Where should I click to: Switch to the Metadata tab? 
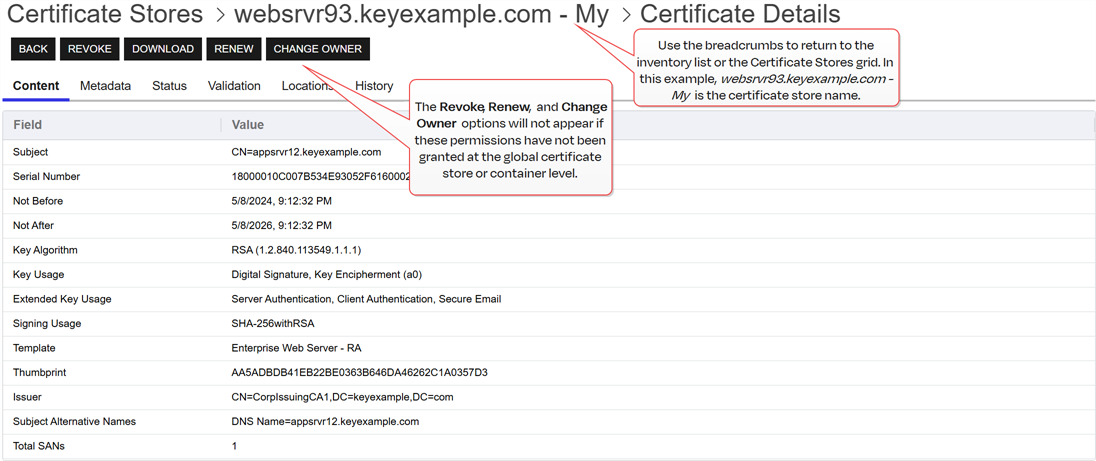105,86
